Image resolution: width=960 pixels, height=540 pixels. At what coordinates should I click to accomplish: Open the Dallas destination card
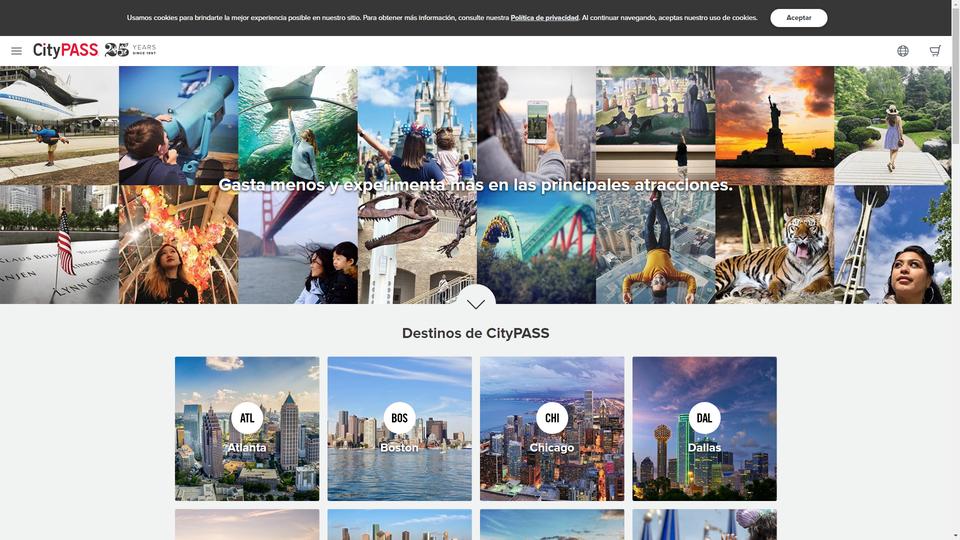coord(704,429)
